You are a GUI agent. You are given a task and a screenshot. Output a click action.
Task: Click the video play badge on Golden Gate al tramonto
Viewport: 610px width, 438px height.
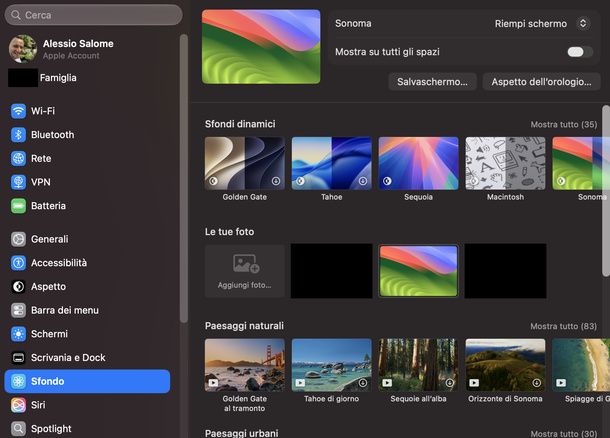click(x=213, y=383)
